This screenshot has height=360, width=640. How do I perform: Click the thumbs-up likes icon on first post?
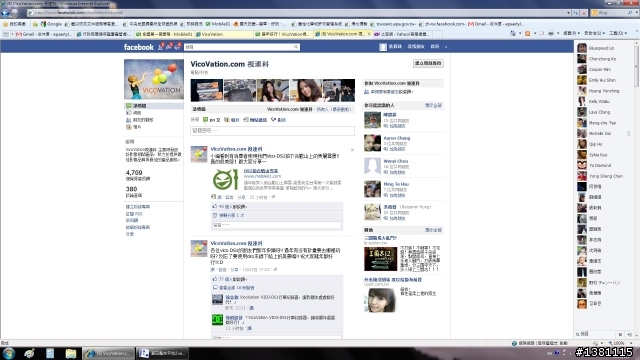coord(215,207)
